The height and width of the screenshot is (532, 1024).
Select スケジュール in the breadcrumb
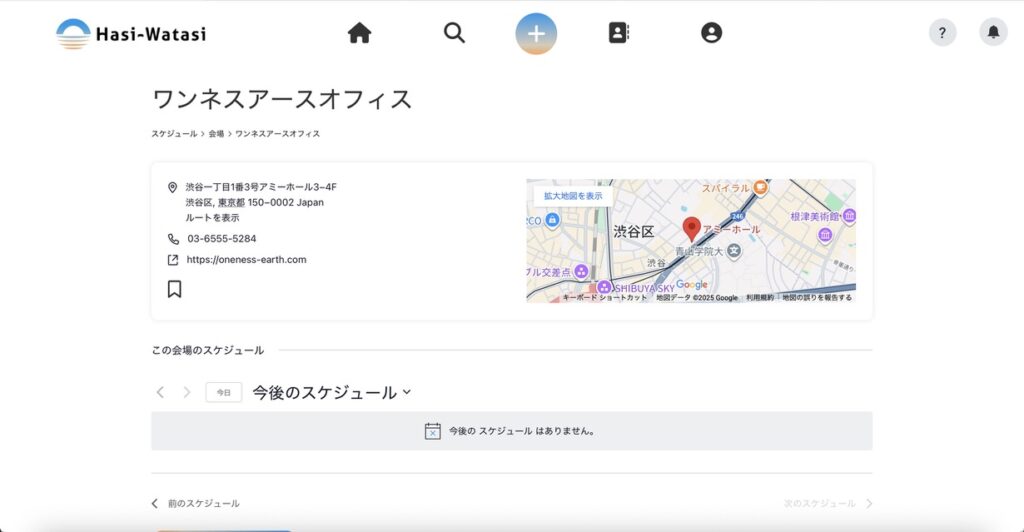[x=174, y=133]
